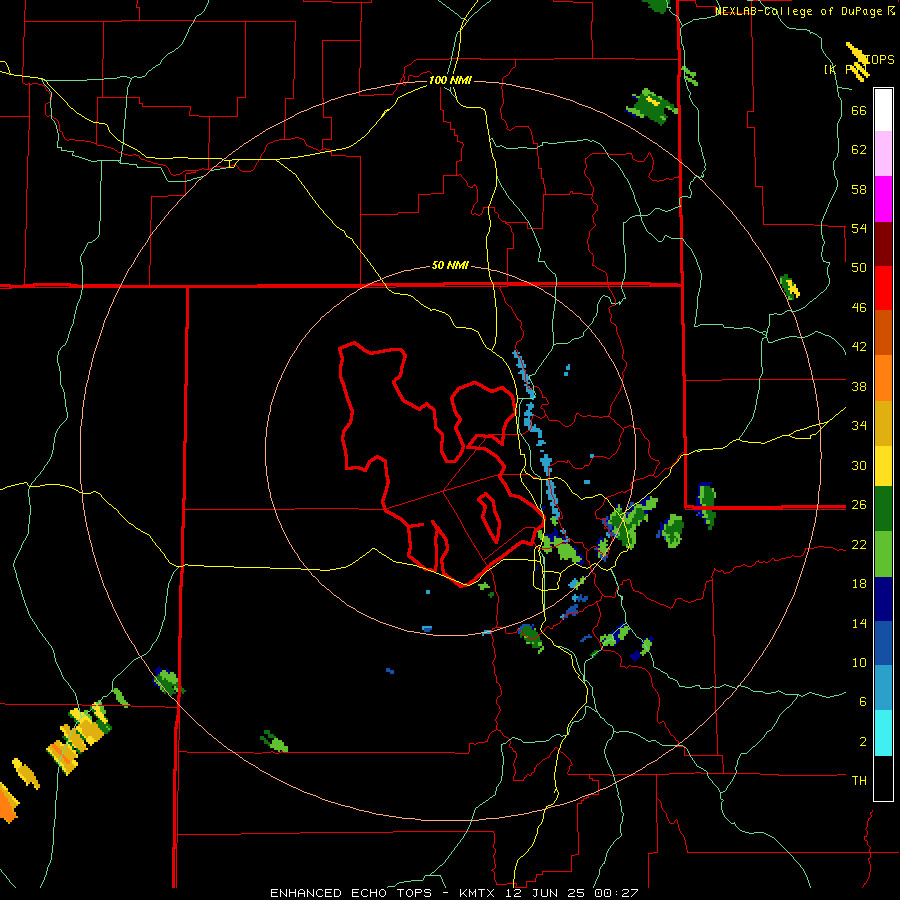The height and width of the screenshot is (900, 900).
Task: Select the '38' legend value
Action: coord(859,386)
